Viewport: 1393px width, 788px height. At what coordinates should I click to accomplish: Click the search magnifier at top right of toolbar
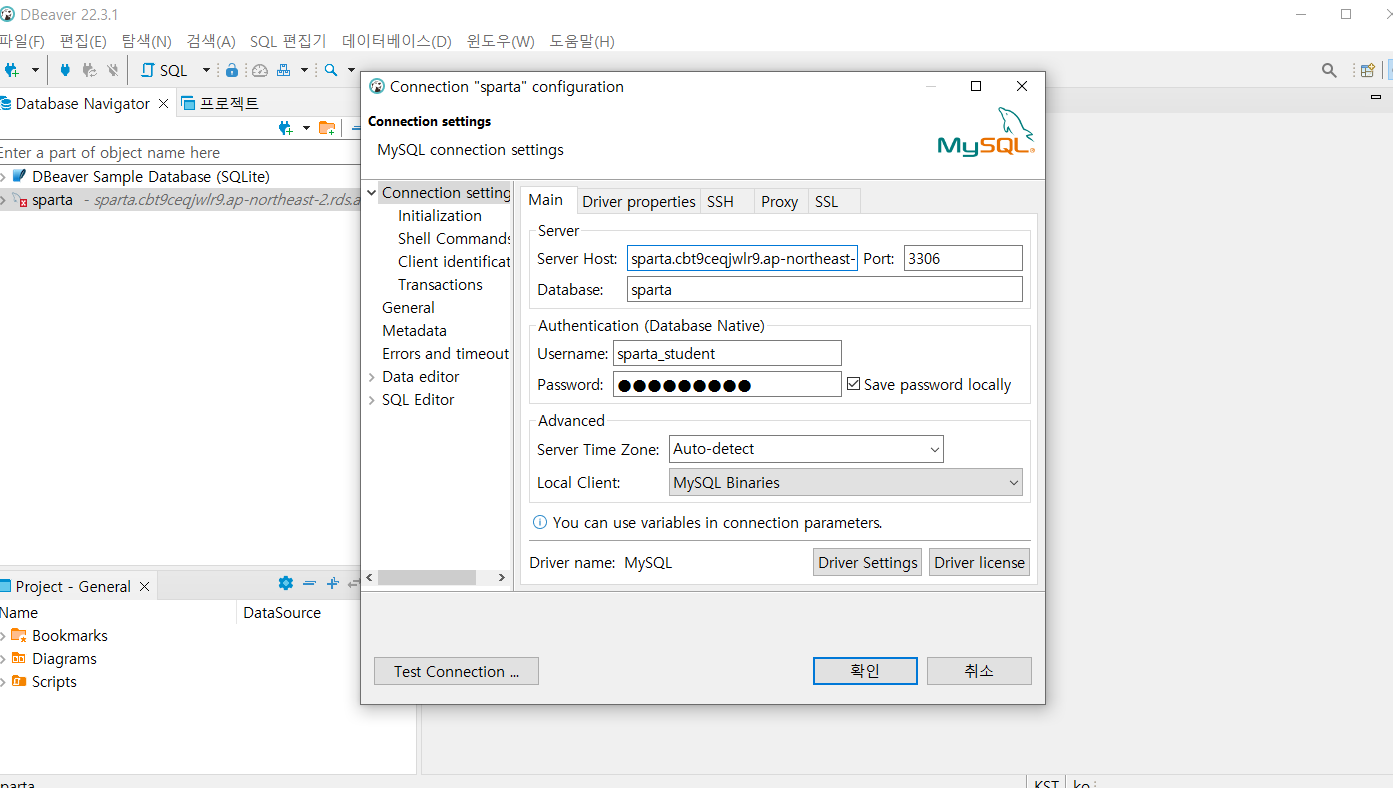(1329, 70)
